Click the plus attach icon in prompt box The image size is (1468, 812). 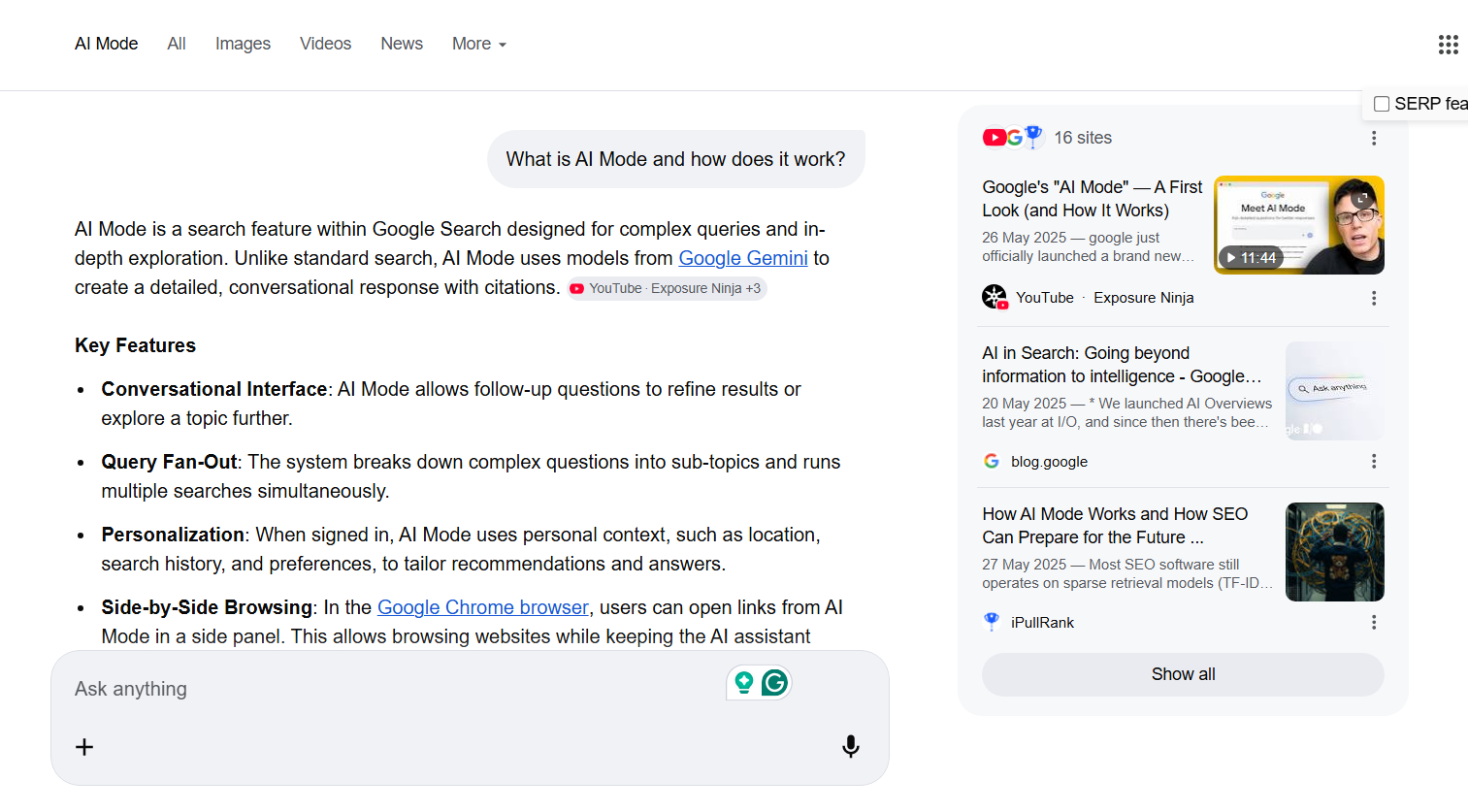pos(84,746)
